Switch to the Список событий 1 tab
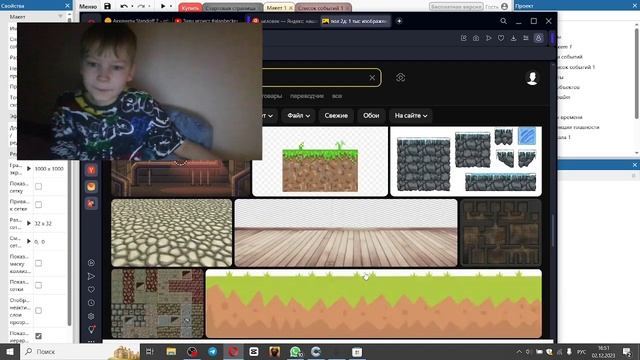640x360 pixels. [x=323, y=8]
